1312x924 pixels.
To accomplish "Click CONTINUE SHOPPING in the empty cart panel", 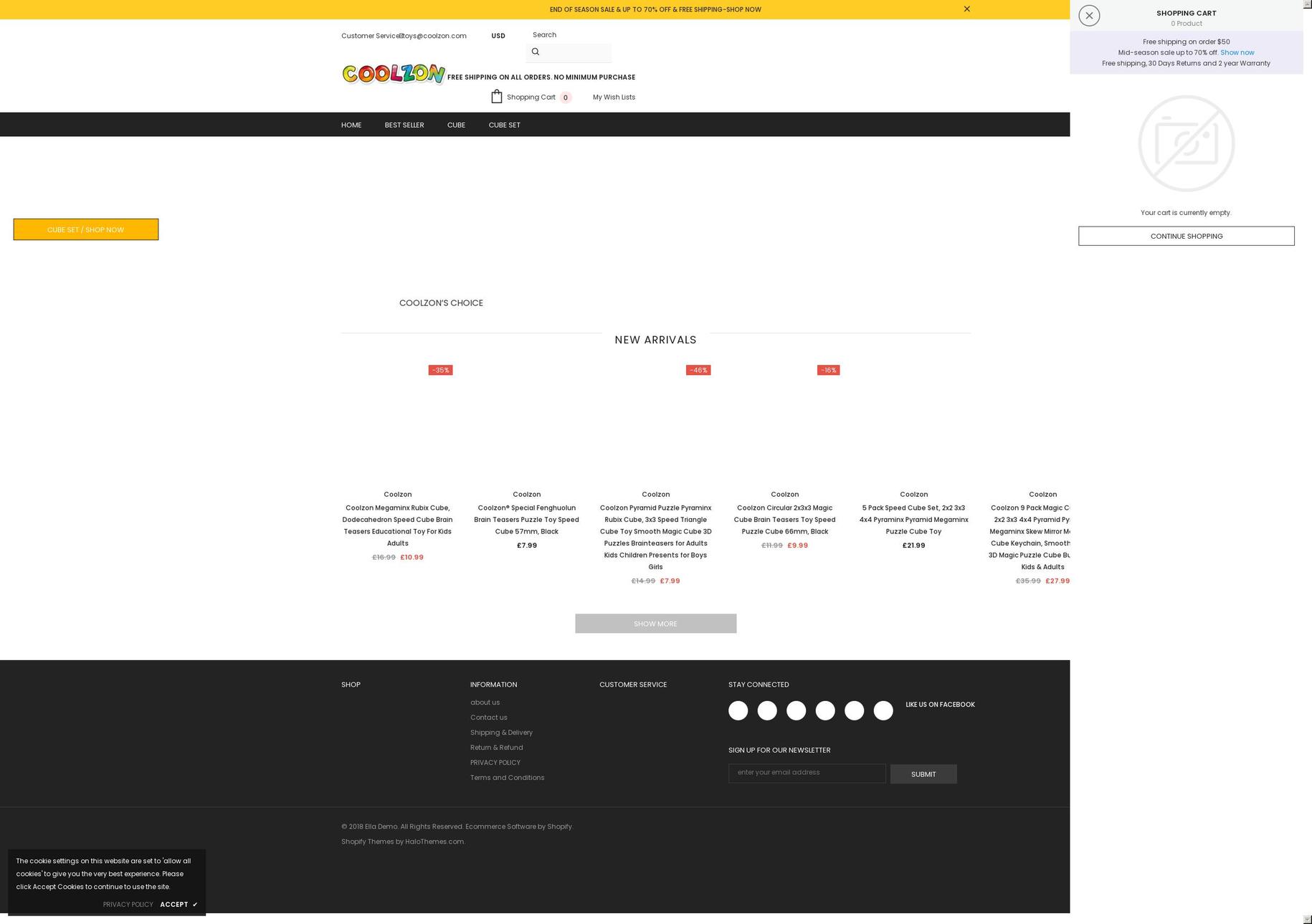I will (1186, 236).
